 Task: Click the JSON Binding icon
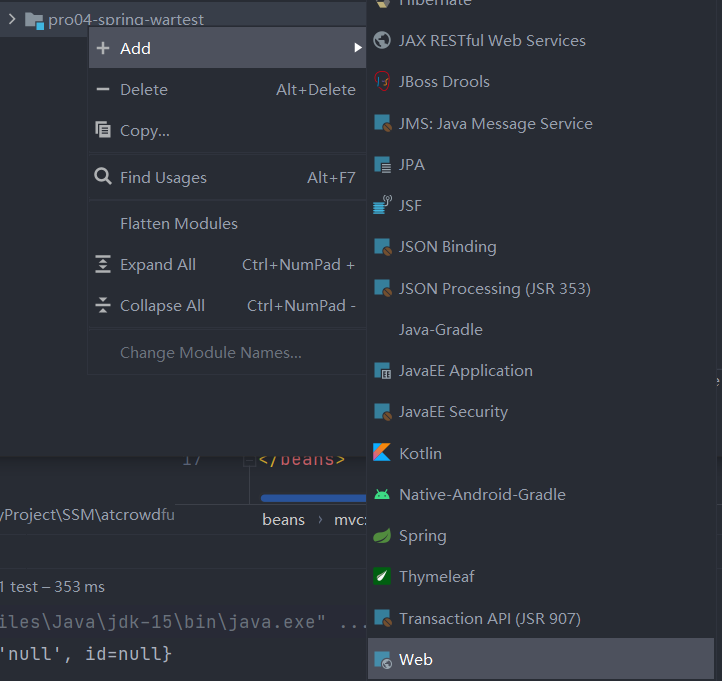pyautogui.click(x=383, y=247)
